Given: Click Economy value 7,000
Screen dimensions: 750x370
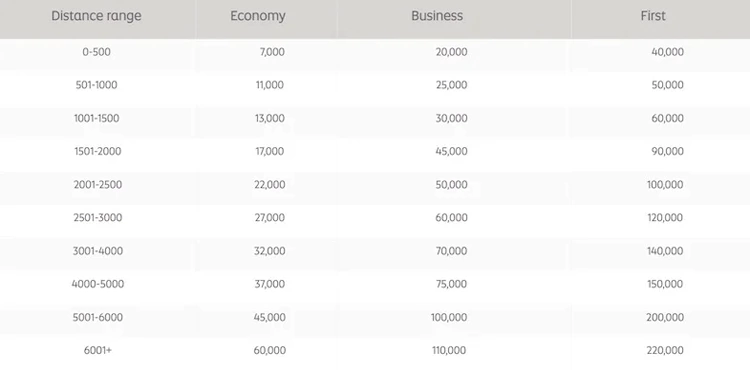Looking at the screenshot, I should [x=272, y=52].
